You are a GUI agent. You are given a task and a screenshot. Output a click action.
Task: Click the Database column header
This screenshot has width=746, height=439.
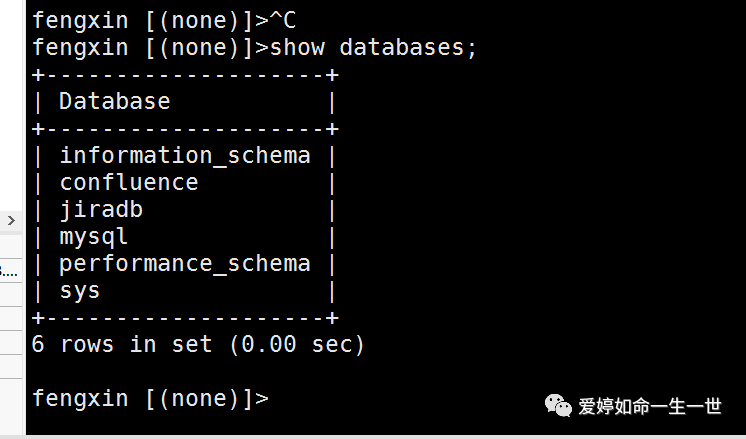pos(114,101)
